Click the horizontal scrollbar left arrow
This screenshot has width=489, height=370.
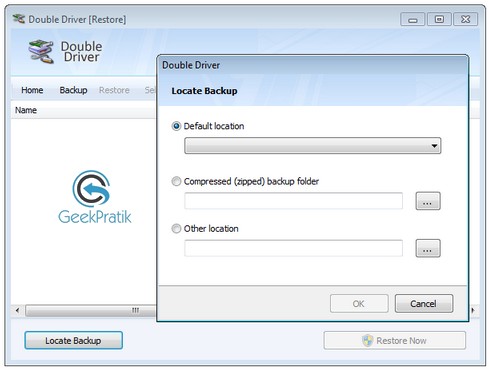17,310
